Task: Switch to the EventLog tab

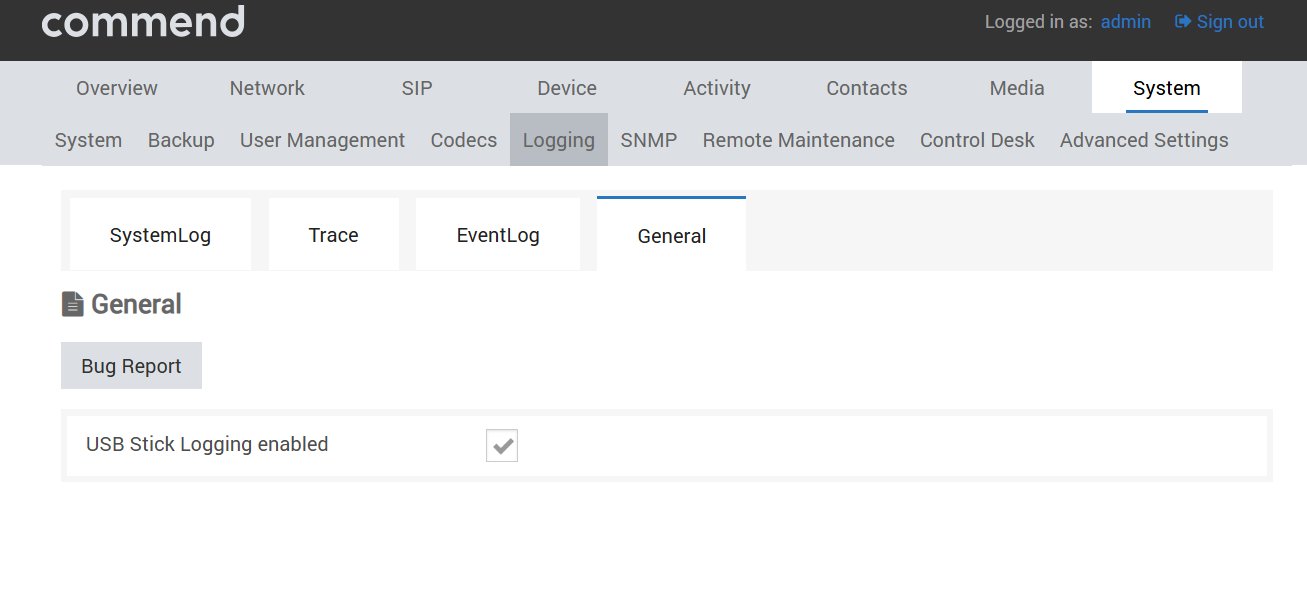Action: pyautogui.click(x=498, y=235)
